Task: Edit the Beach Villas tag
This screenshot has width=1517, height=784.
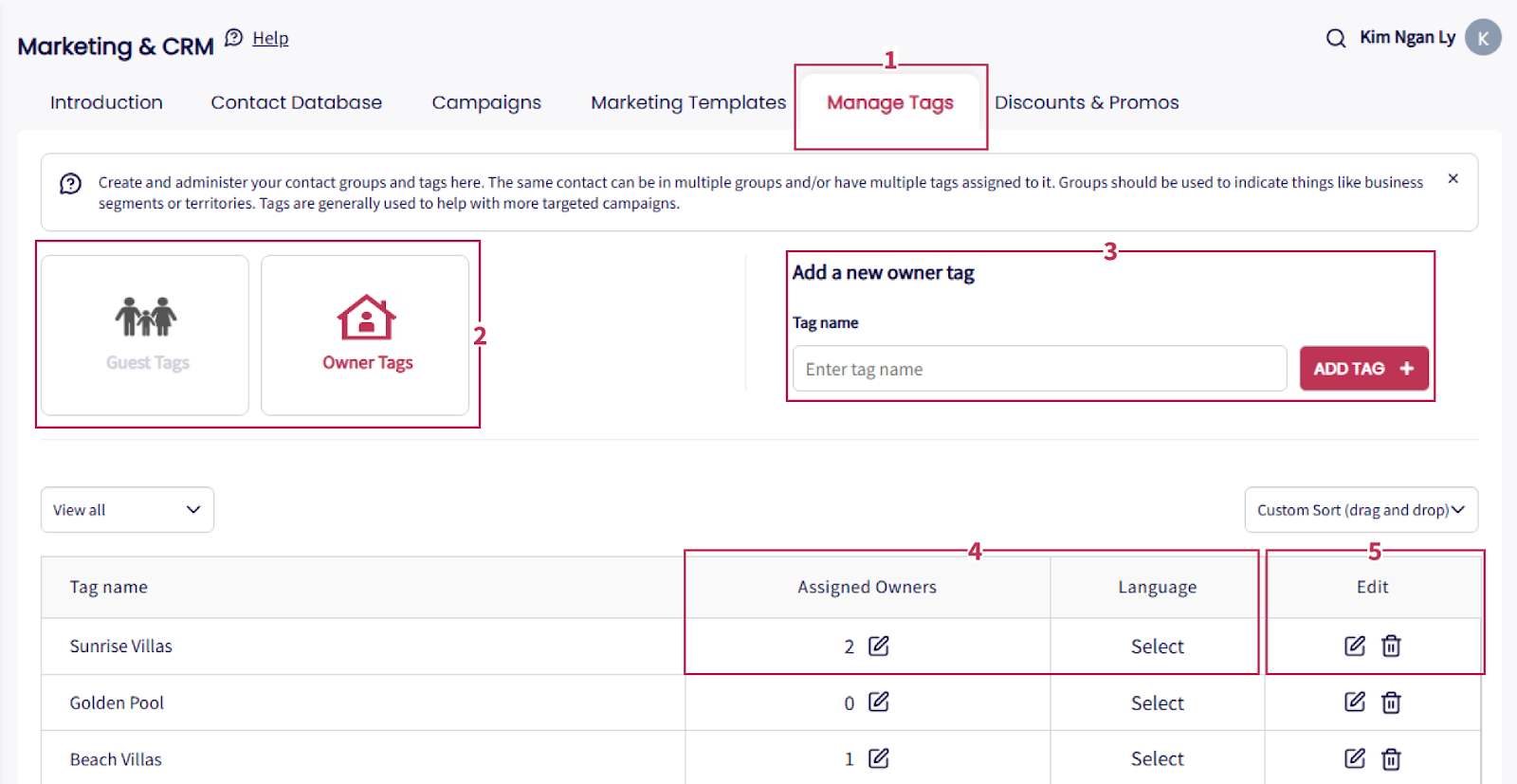Action: [x=1355, y=758]
